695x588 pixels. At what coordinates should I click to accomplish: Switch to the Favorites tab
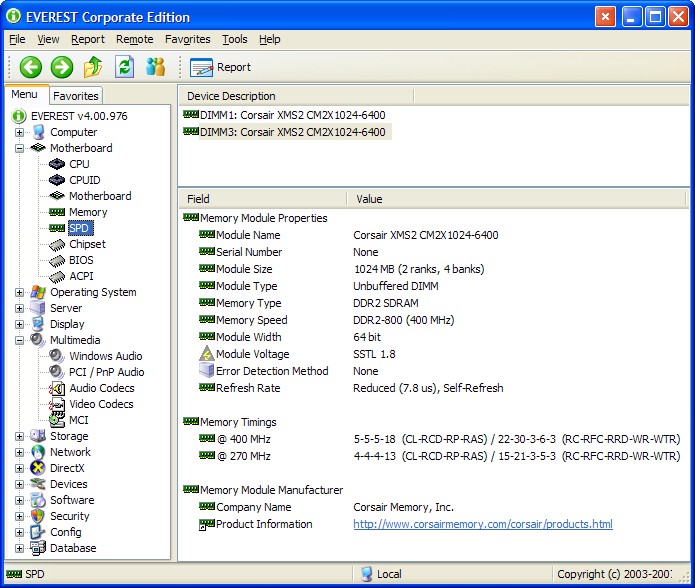click(76, 96)
